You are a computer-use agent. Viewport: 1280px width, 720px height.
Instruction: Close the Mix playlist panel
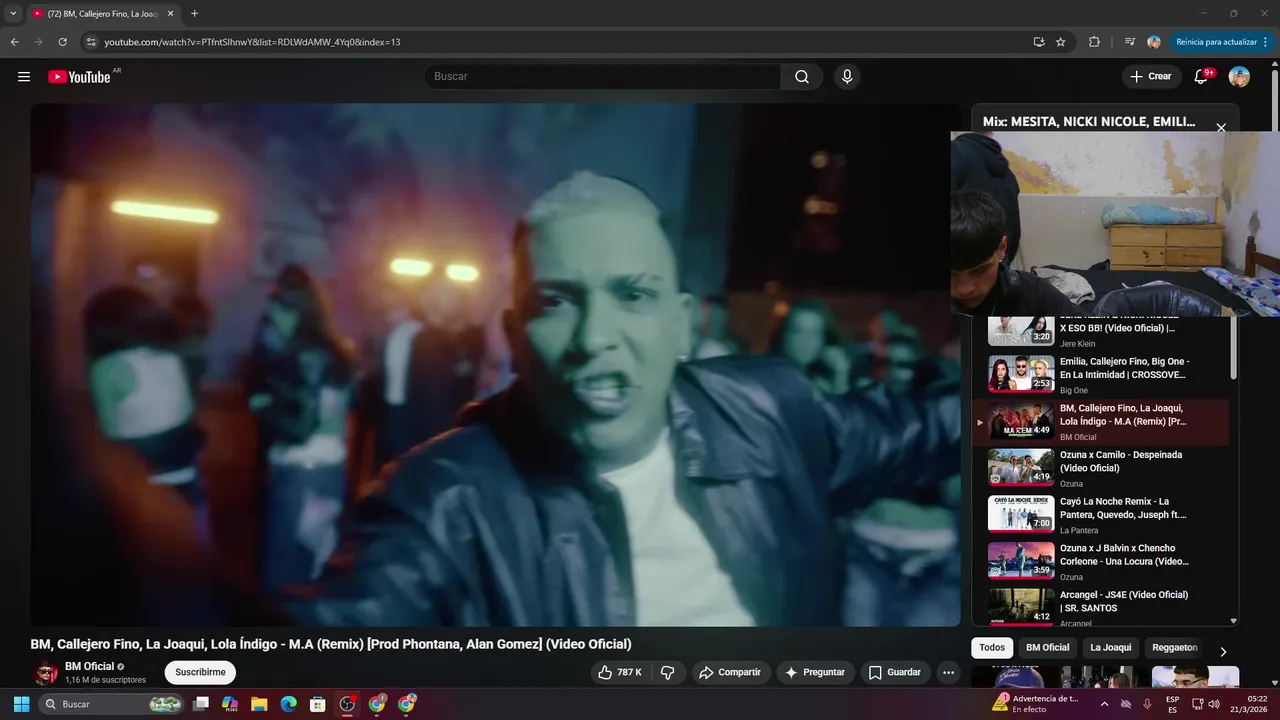pyautogui.click(x=1221, y=128)
